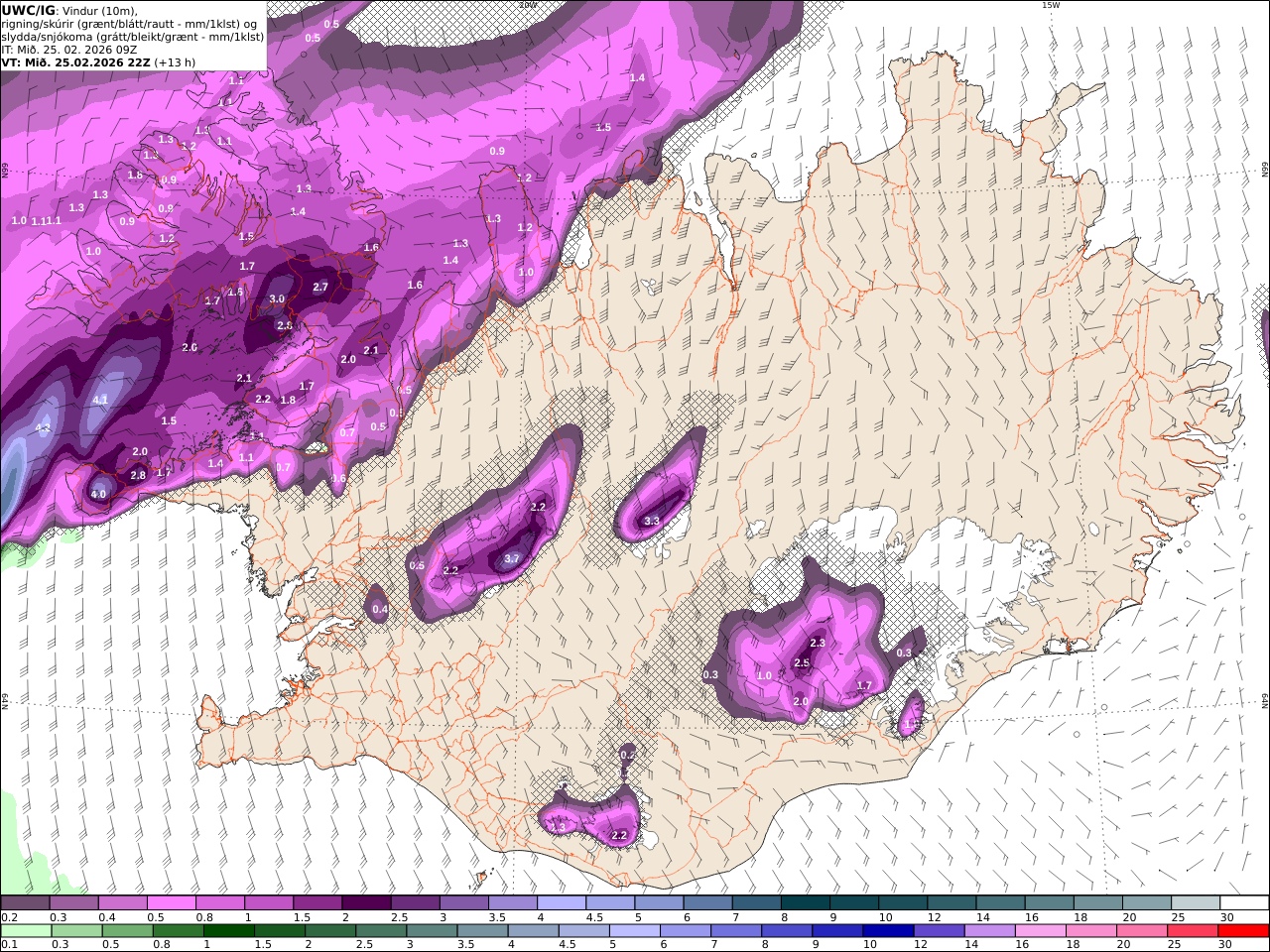Select palest green swatch labeled 0.1, bottom legend

tap(26, 930)
